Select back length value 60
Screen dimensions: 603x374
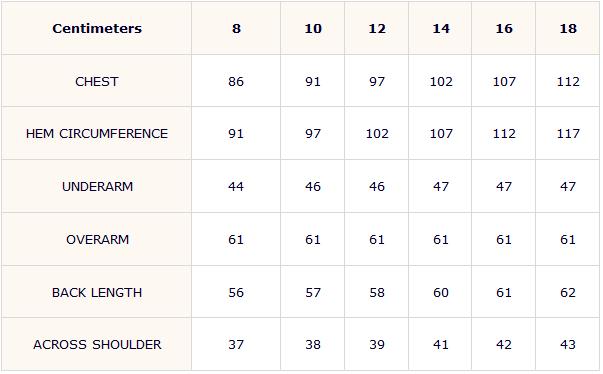441,293
